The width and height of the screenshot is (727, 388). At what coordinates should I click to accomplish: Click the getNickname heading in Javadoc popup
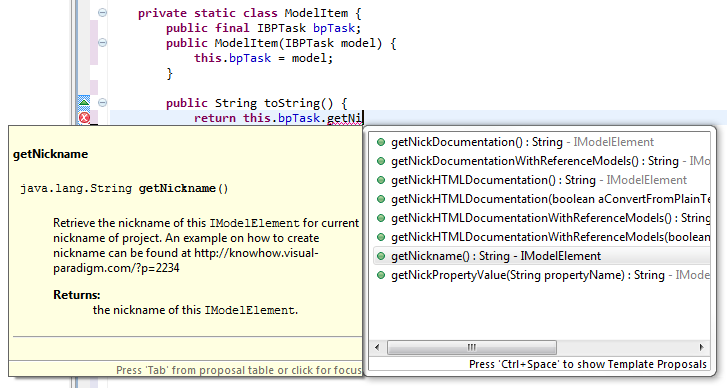[x=51, y=154]
